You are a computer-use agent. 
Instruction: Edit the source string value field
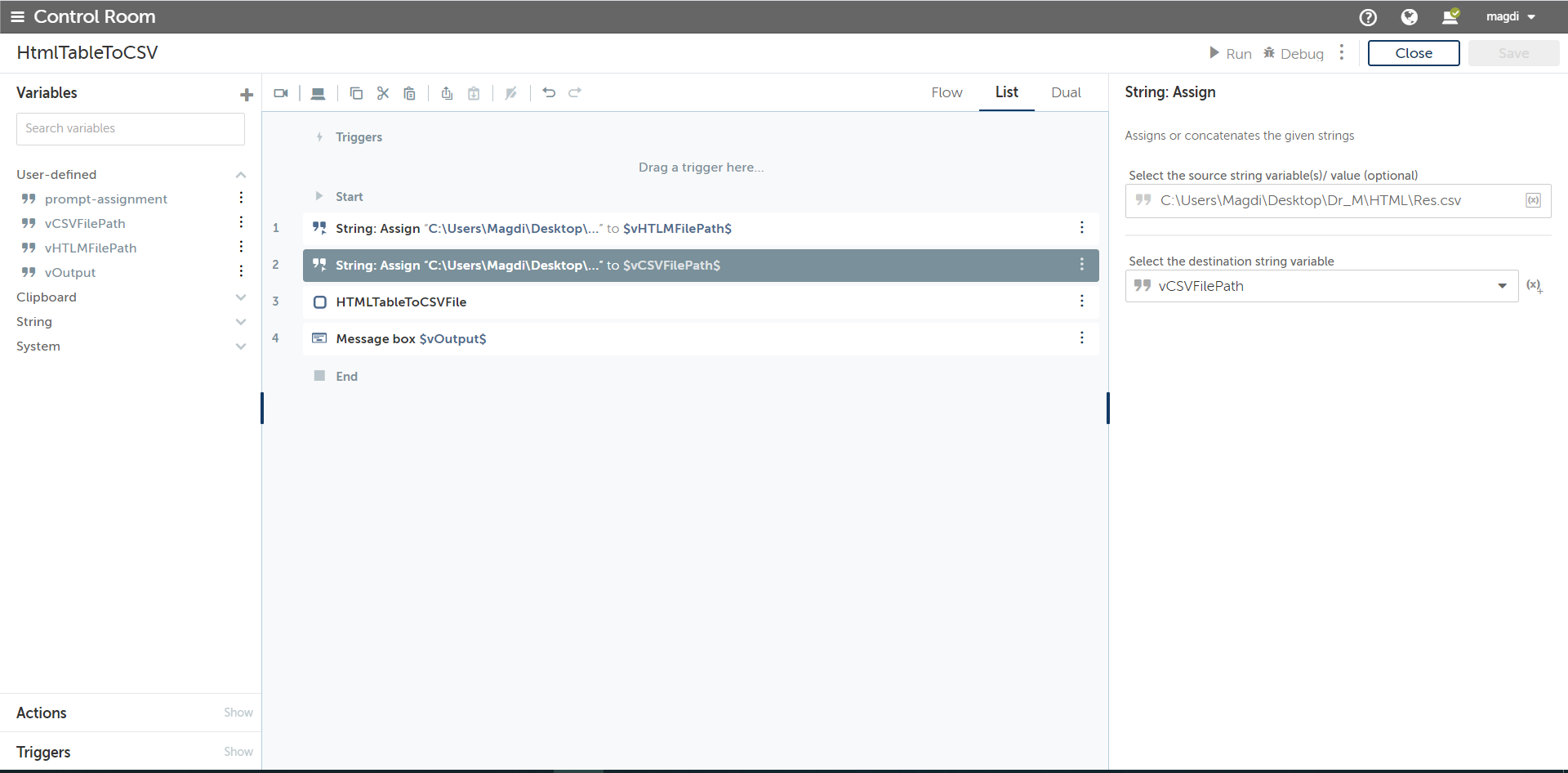[x=1338, y=201]
